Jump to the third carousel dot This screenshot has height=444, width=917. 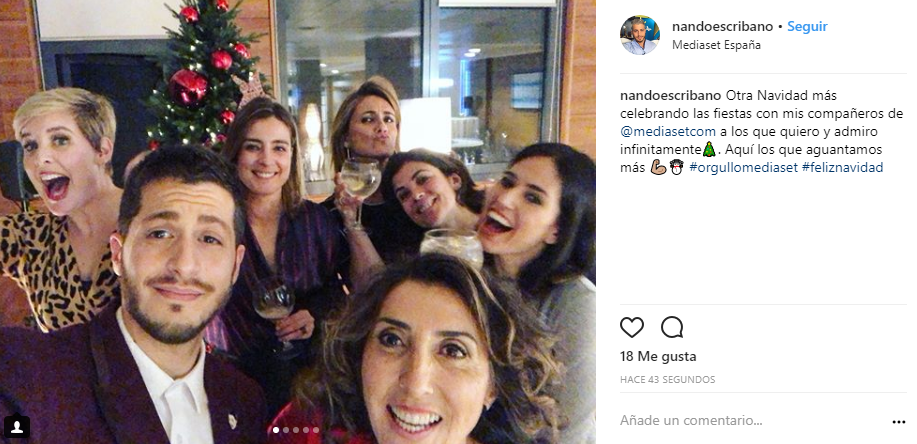[x=295, y=430]
